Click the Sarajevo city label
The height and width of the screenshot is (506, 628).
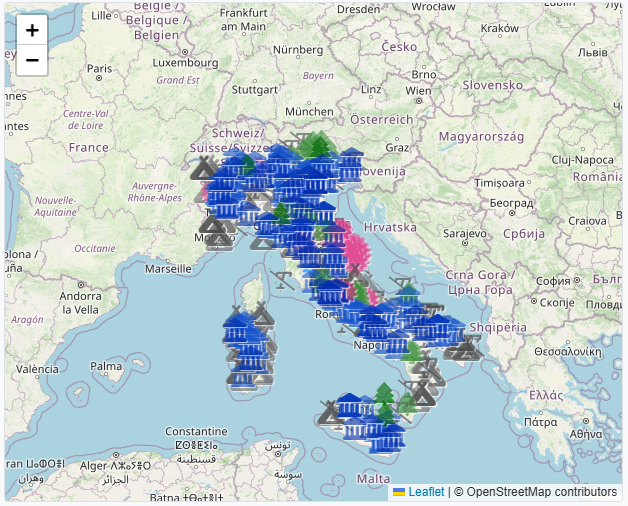click(x=465, y=234)
